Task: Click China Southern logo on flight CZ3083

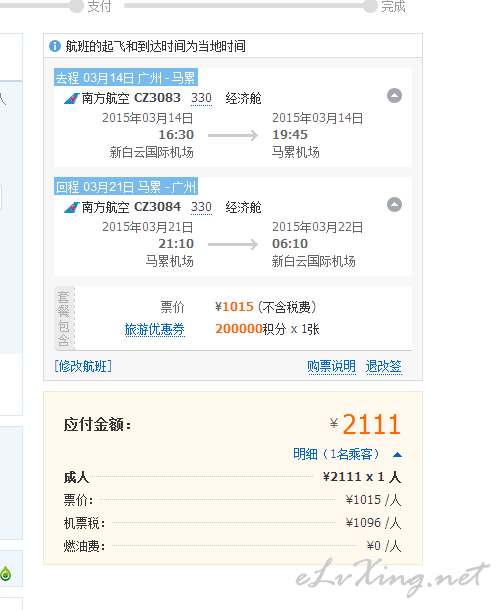Action: coord(72,98)
